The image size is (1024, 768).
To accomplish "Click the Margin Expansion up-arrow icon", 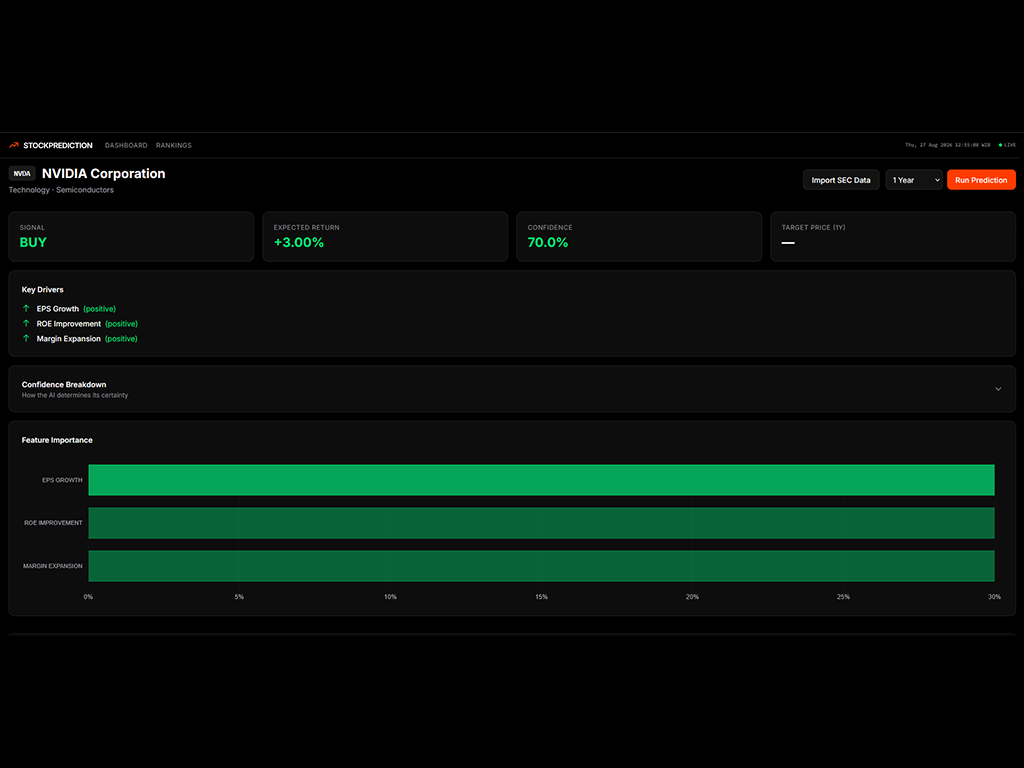I will coord(26,338).
